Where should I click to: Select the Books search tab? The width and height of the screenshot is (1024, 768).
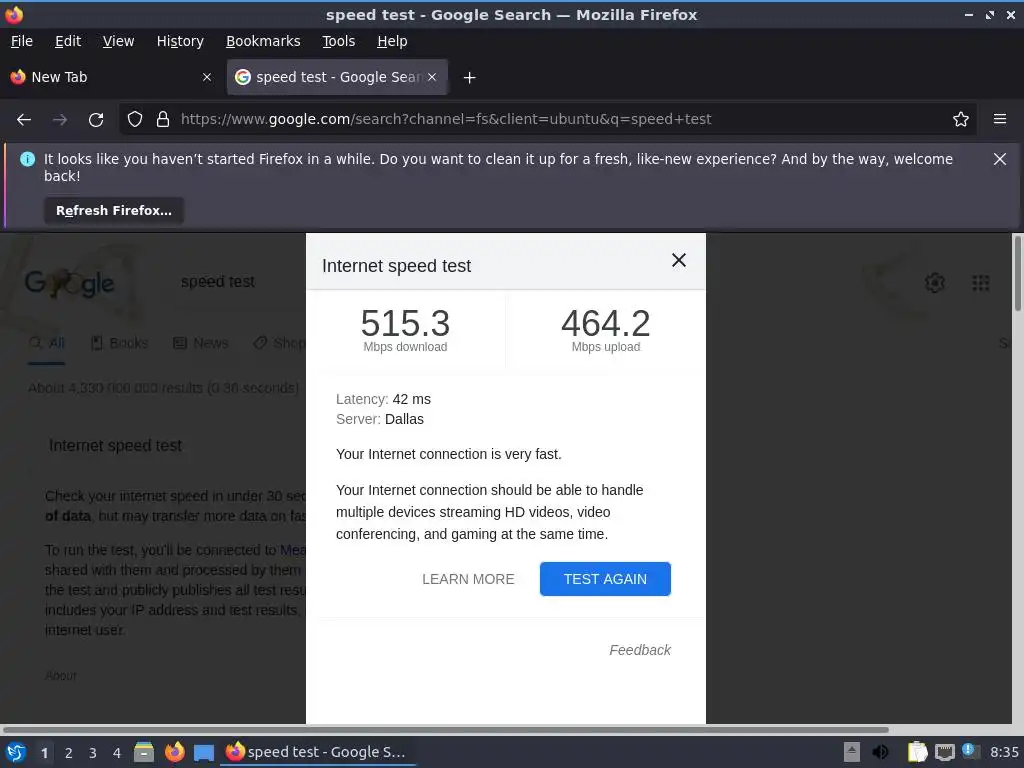tap(120, 344)
